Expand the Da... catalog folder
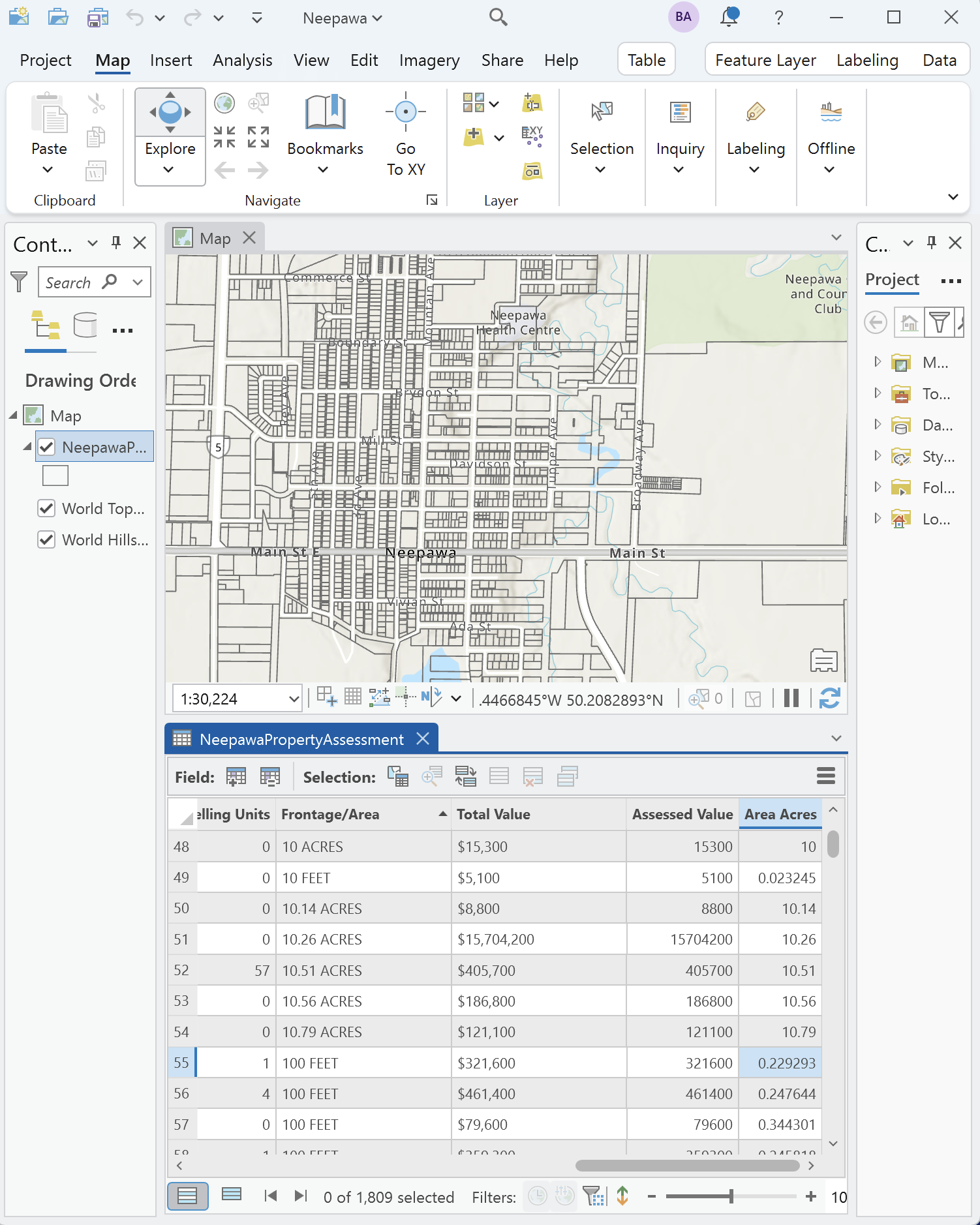 tap(878, 425)
